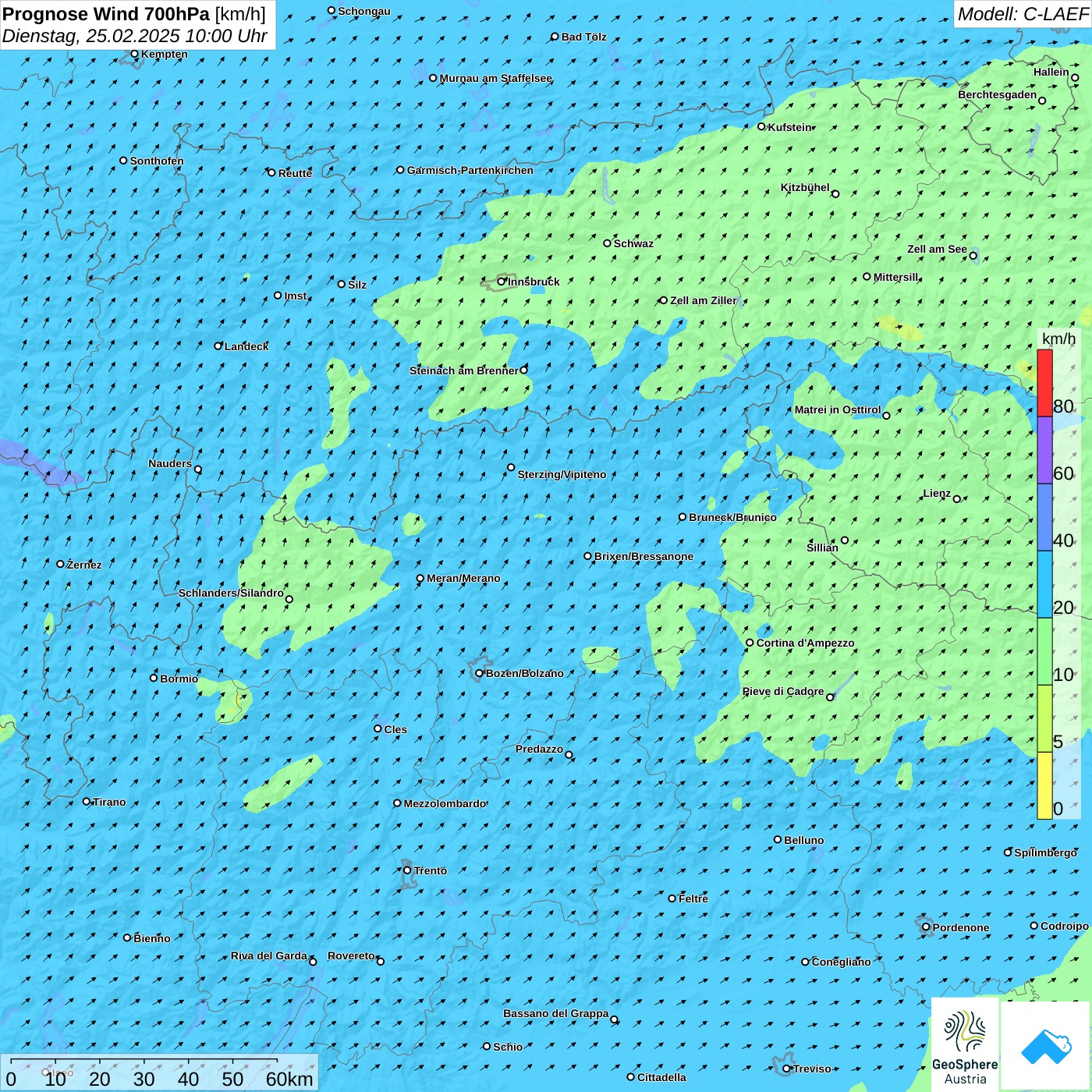Select the Cortina d'Ampezzo marker

point(750,643)
